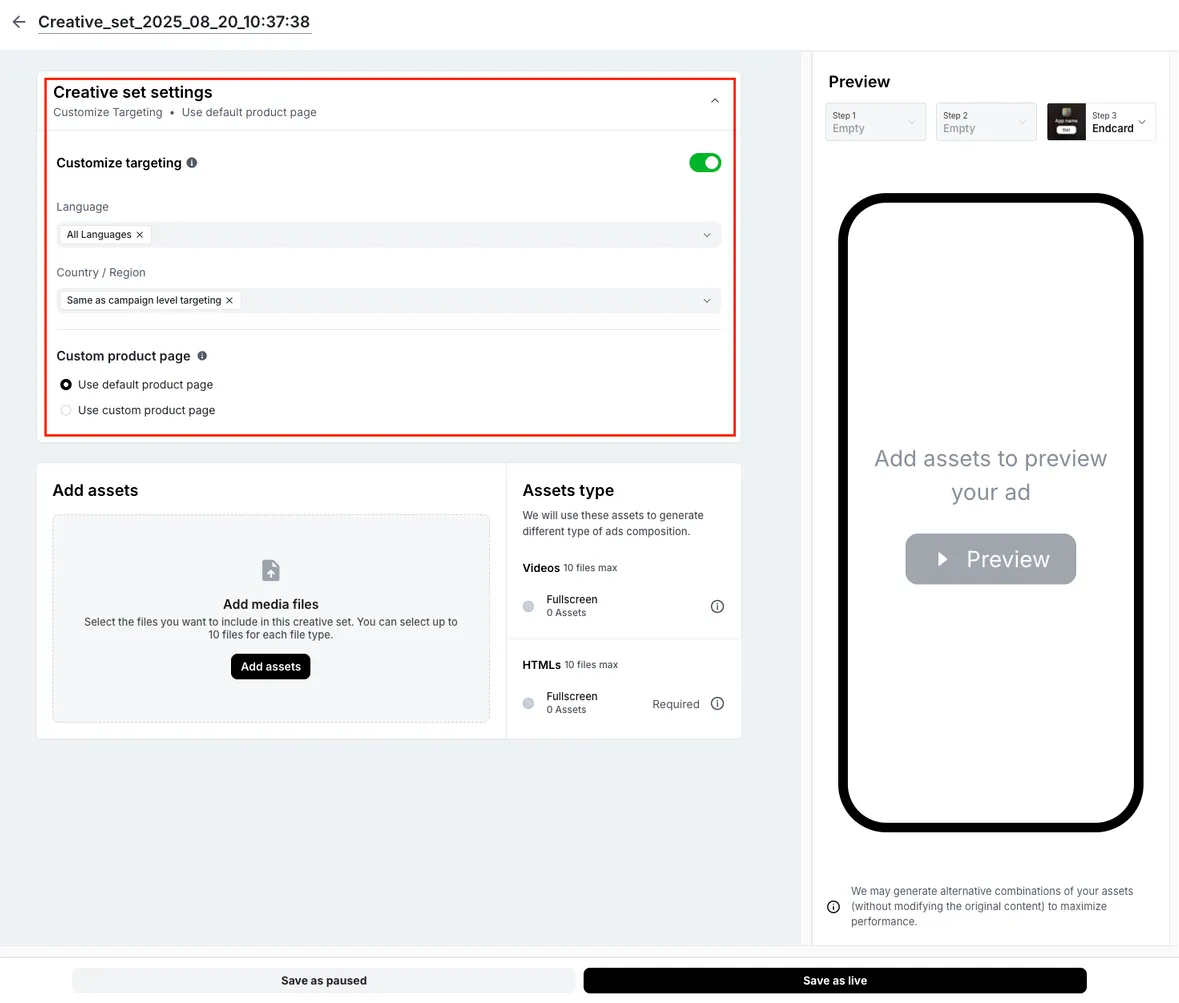This screenshot has width=1179, height=1003.
Task: Click the Preview play button on phone mockup
Action: (990, 559)
